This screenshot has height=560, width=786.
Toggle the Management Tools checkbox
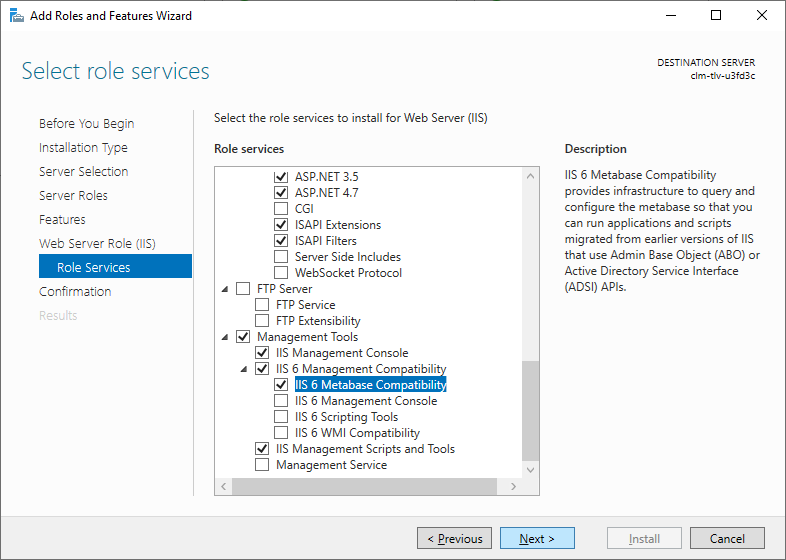click(243, 337)
